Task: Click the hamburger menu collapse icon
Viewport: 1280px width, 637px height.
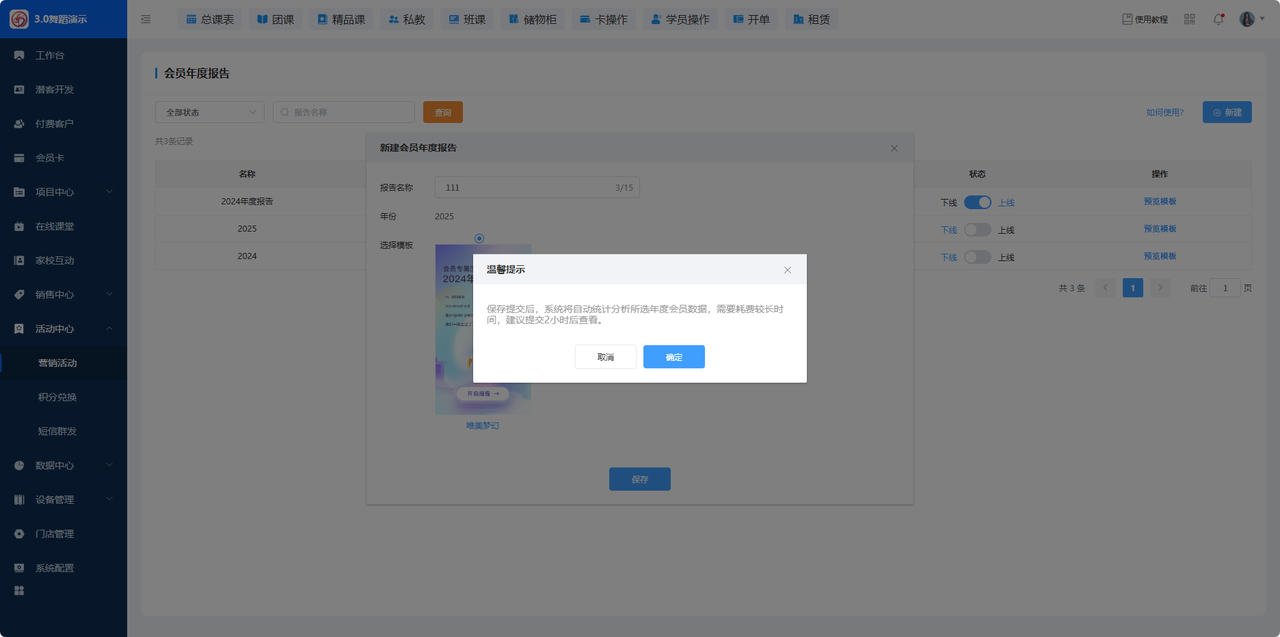Action: point(146,19)
